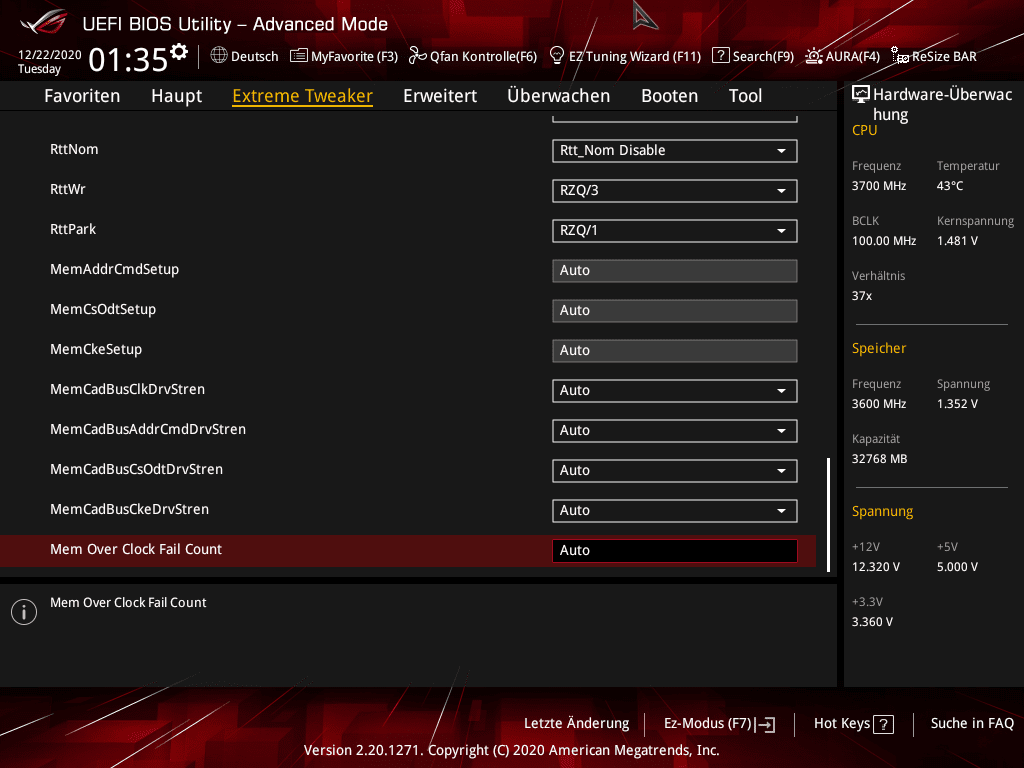Click CPU frequency 3700 MHz value

click(879, 185)
